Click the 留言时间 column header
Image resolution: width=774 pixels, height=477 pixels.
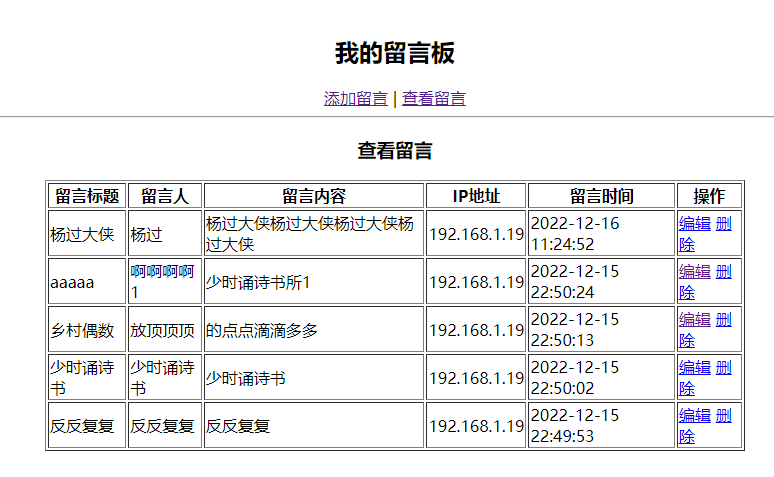[x=602, y=195]
